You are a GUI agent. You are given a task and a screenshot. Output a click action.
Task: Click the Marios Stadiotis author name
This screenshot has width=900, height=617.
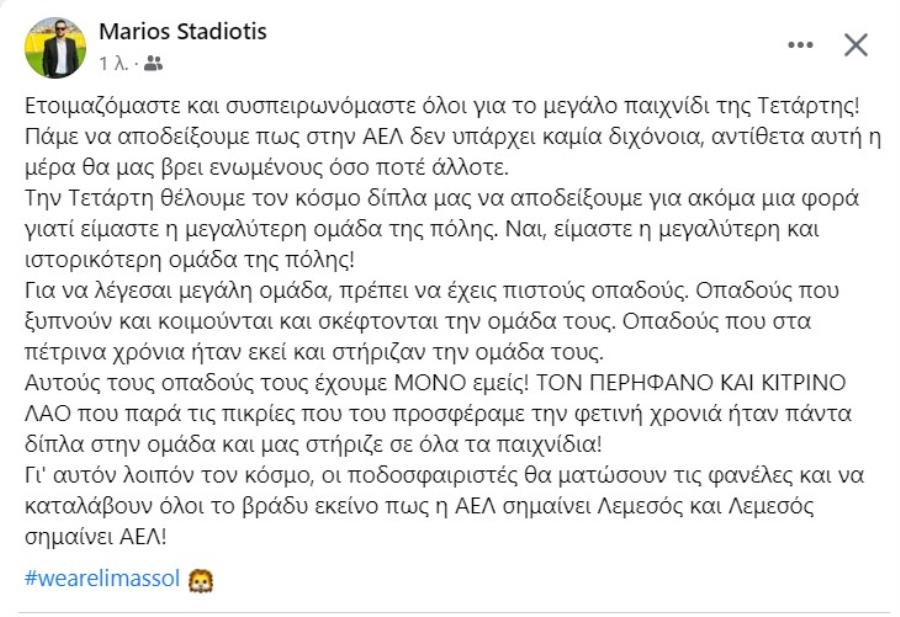click(183, 32)
